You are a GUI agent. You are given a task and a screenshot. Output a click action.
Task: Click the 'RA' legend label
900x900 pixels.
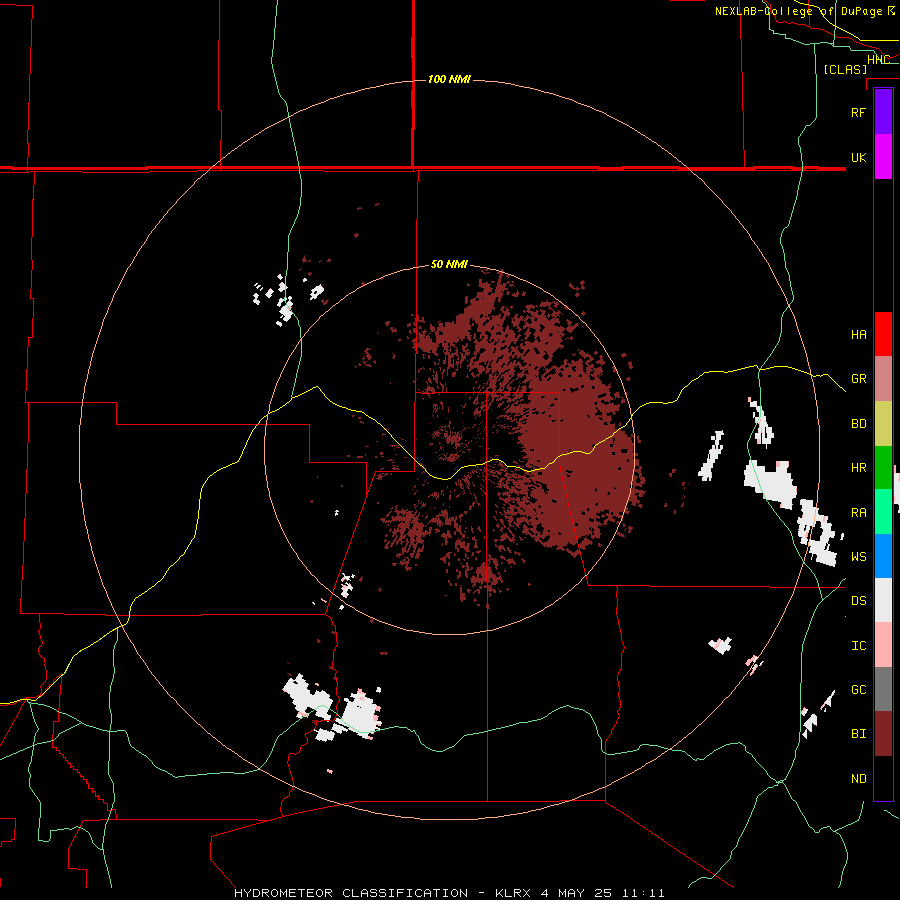[858, 512]
